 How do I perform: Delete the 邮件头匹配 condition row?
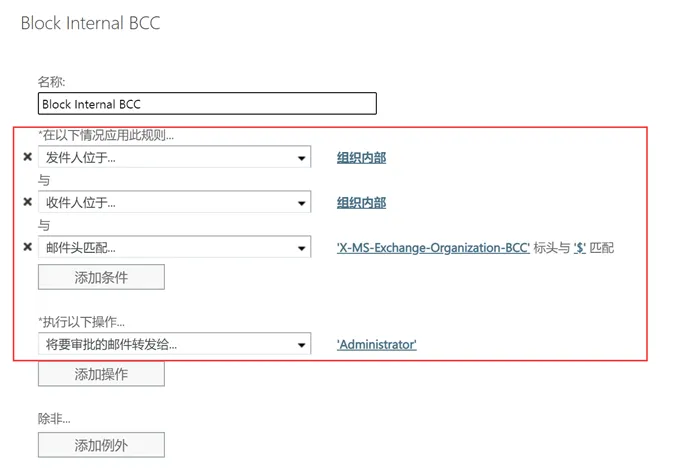(27, 247)
